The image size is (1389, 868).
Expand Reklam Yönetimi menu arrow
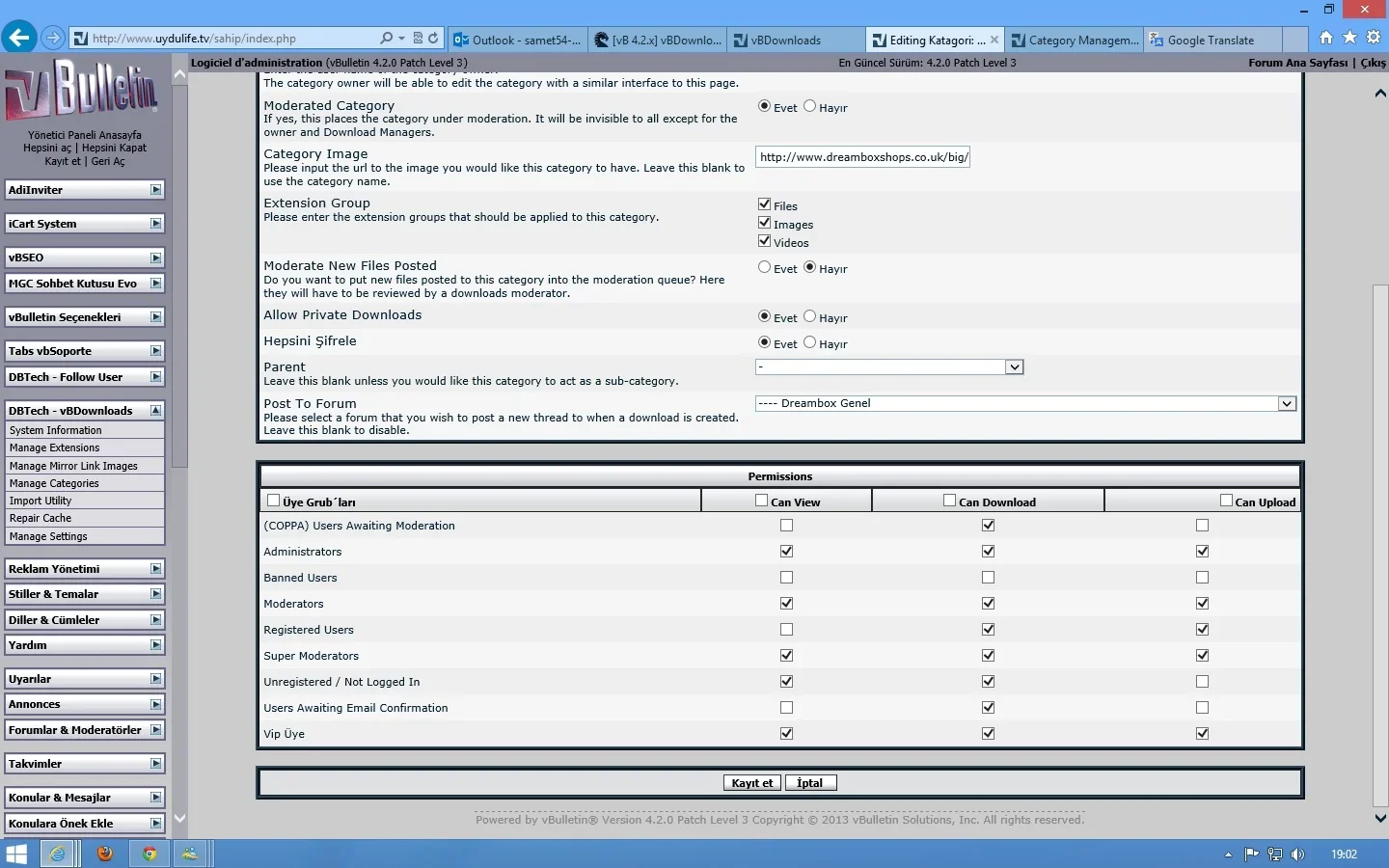pos(155,569)
